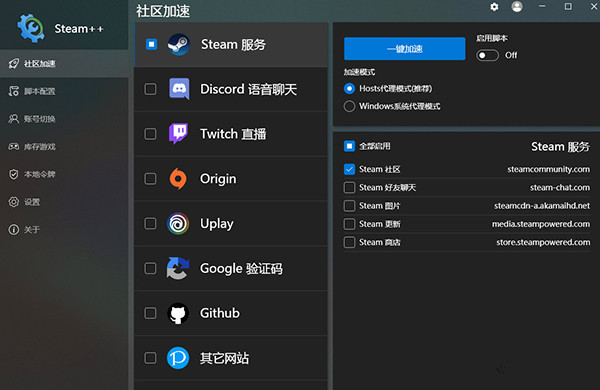
Task: Check the 其它网站 checkbox
Action: click(150, 358)
